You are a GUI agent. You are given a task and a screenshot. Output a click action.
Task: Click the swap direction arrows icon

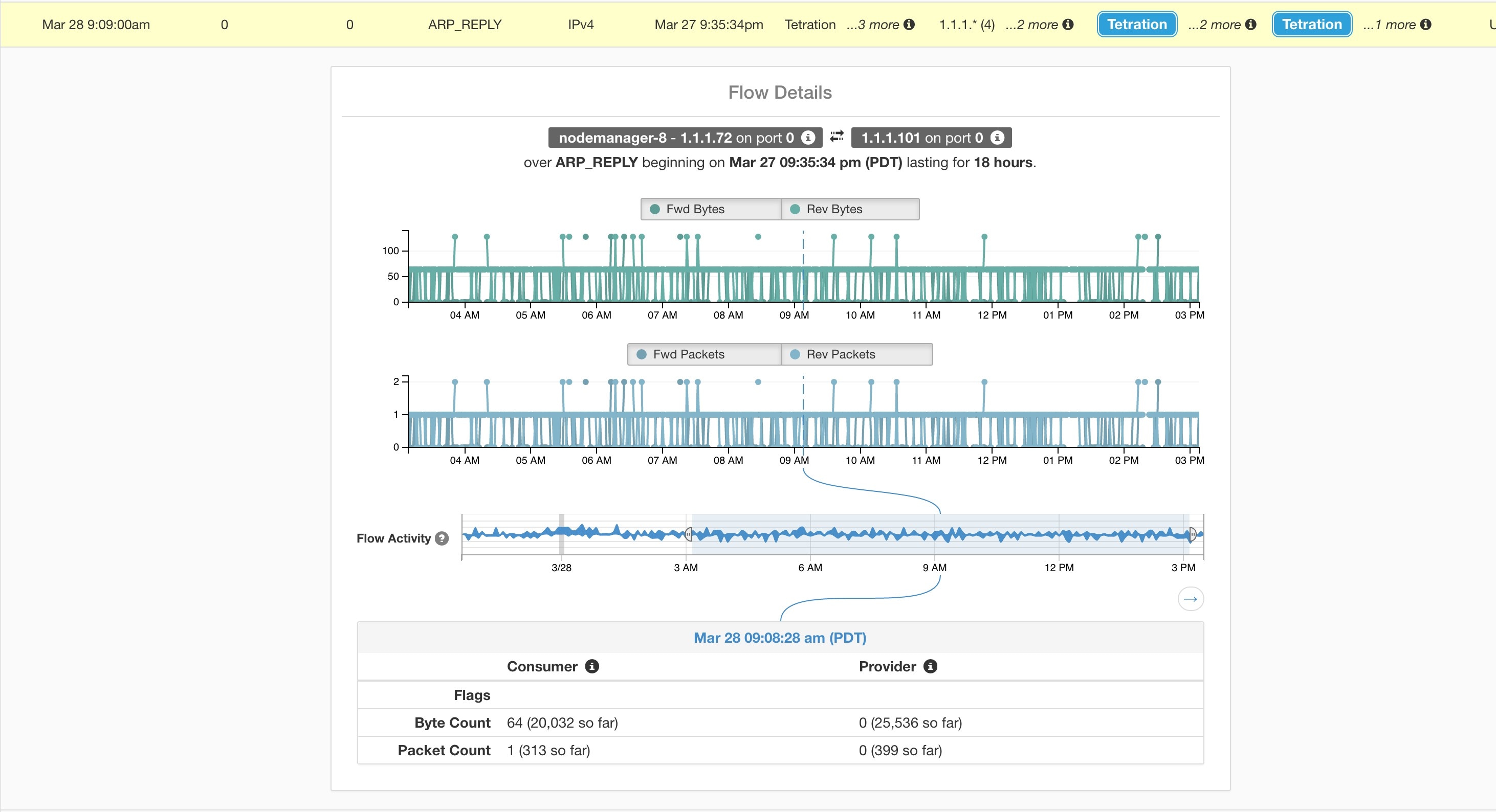tap(837, 137)
